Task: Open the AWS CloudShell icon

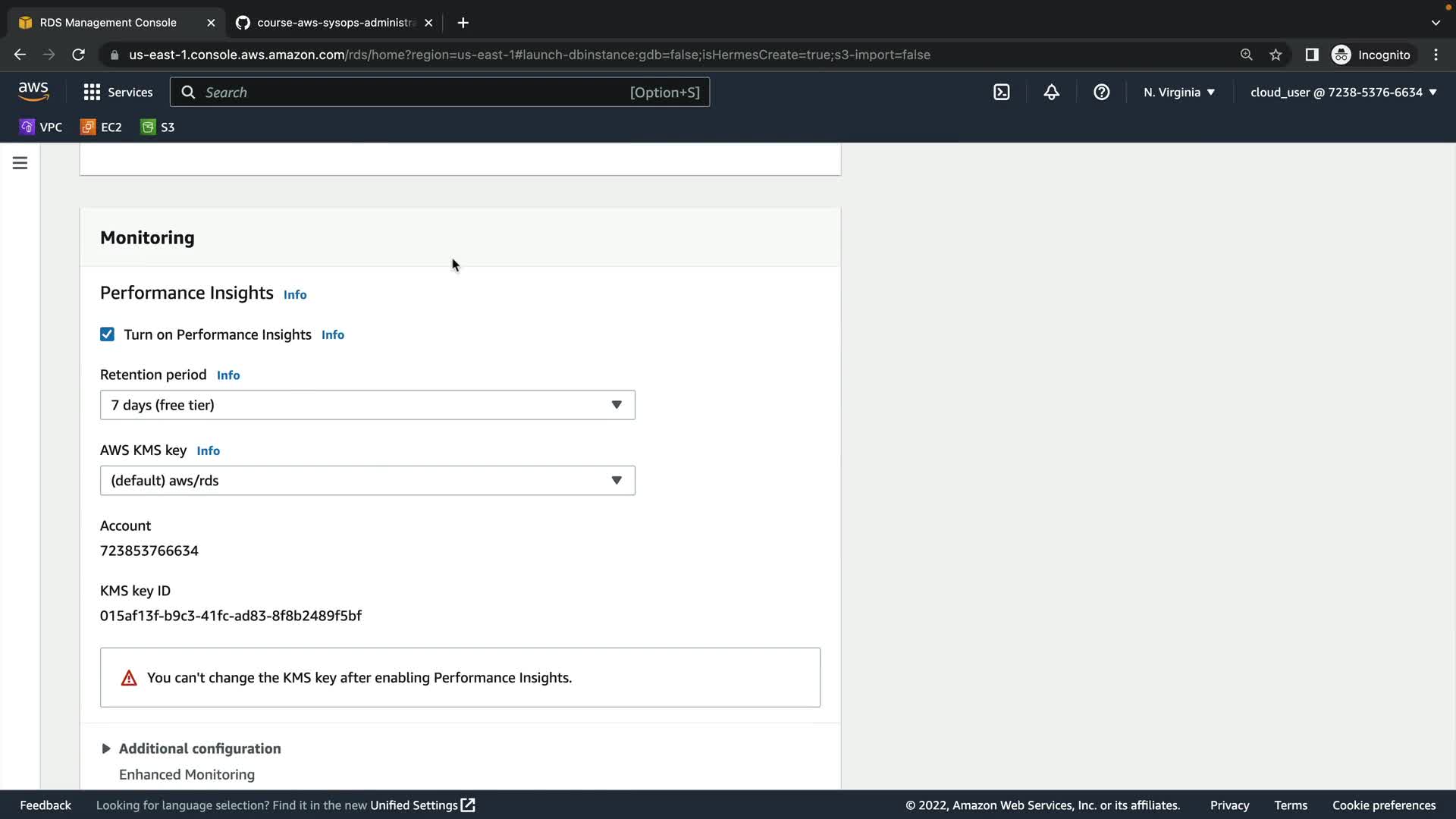Action: point(1001,92)
